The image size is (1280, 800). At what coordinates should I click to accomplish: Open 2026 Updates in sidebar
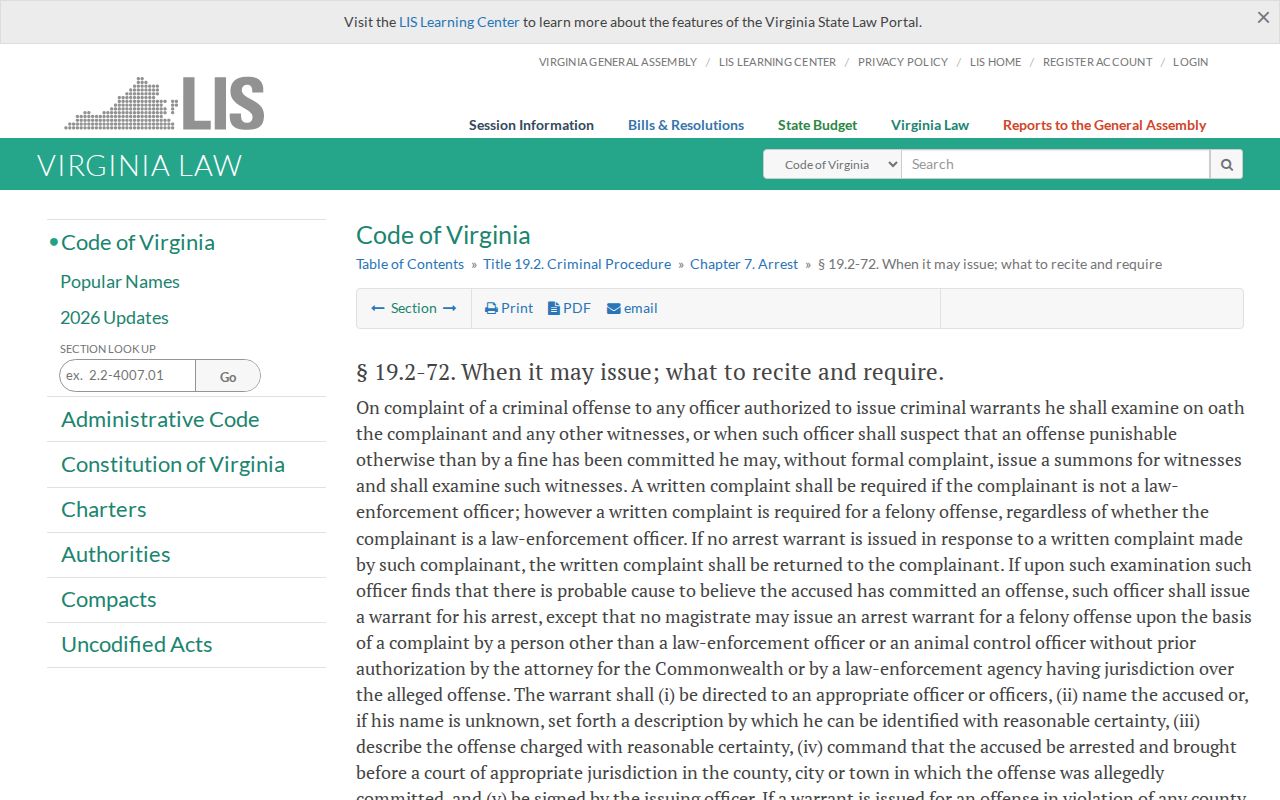114,318
